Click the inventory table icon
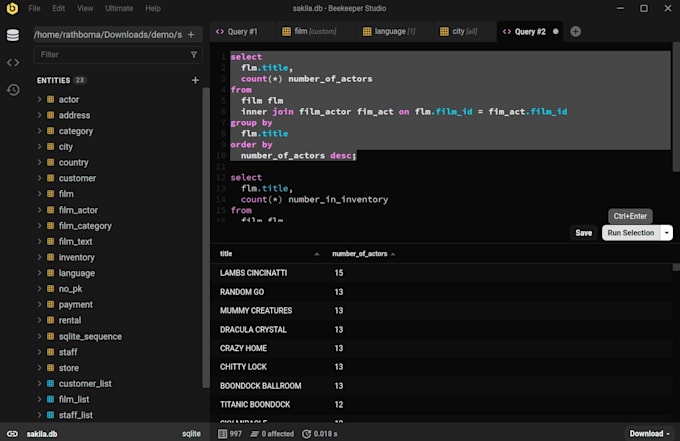This screenshot has width=680, height=441. click(x=50, y=257)
